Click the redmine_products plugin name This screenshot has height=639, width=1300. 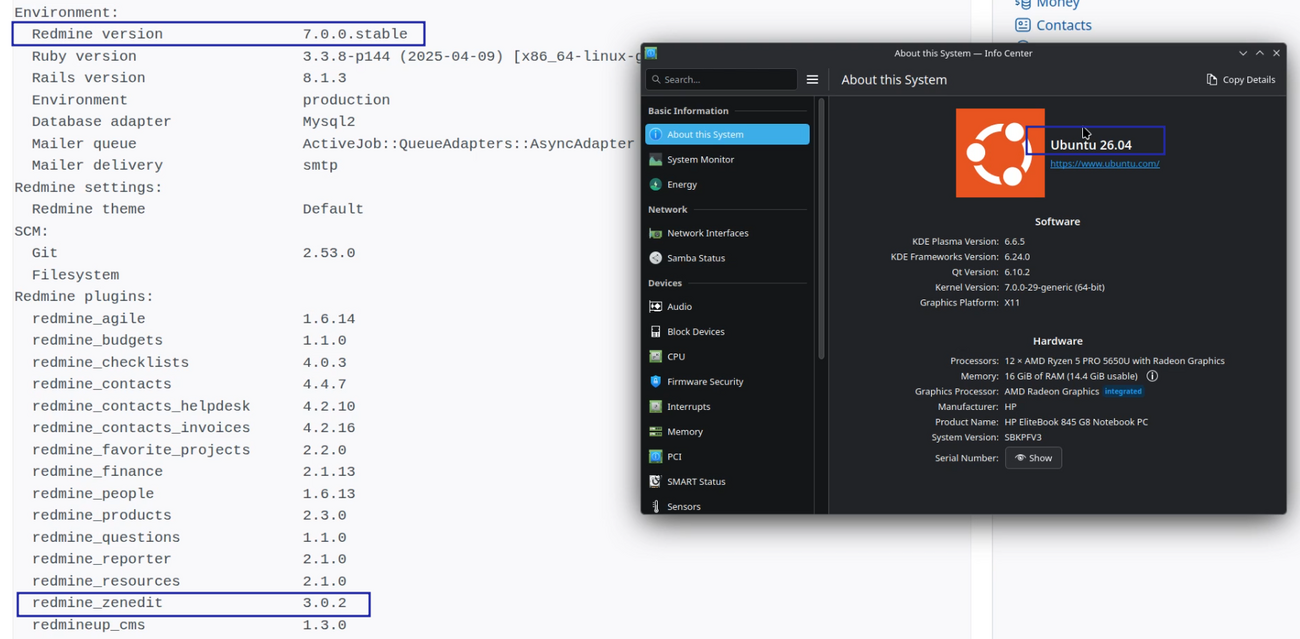[x=102, y=516]
